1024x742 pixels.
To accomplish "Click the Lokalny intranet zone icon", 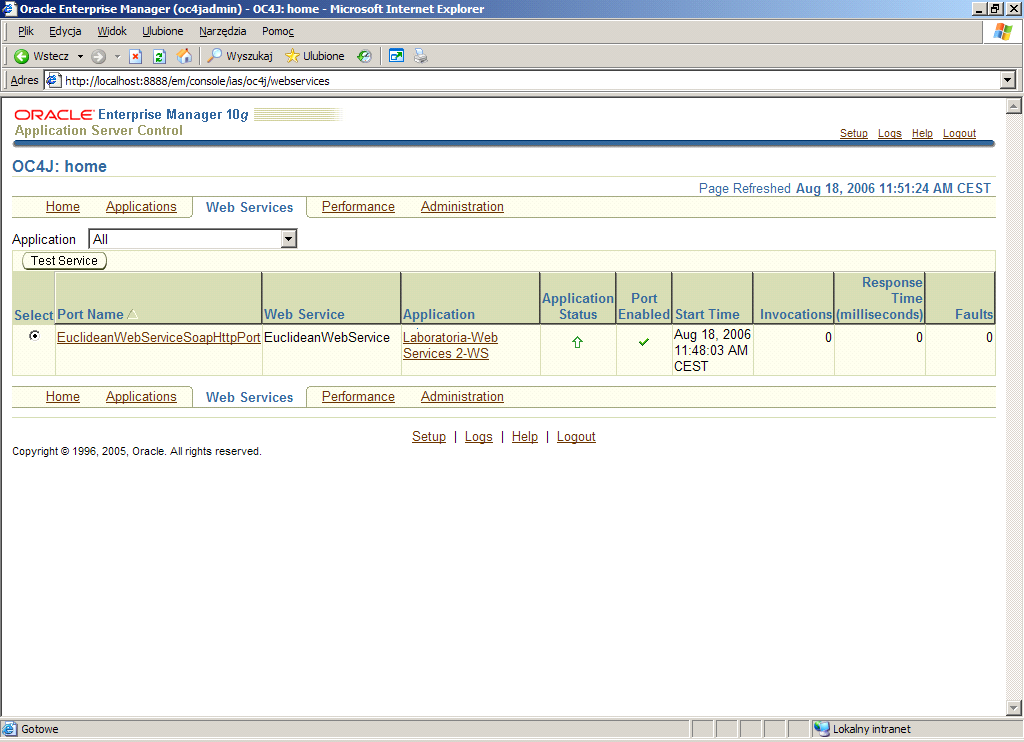I will coord(822,729).
